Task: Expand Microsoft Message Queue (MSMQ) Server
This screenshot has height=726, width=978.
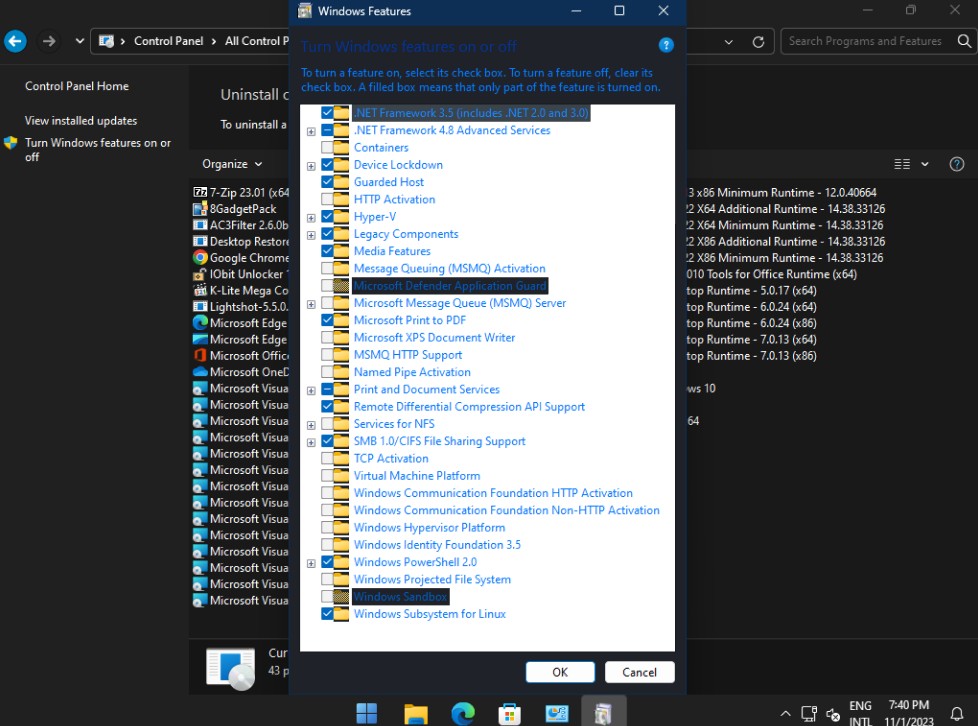Action: tap(311, 304)
